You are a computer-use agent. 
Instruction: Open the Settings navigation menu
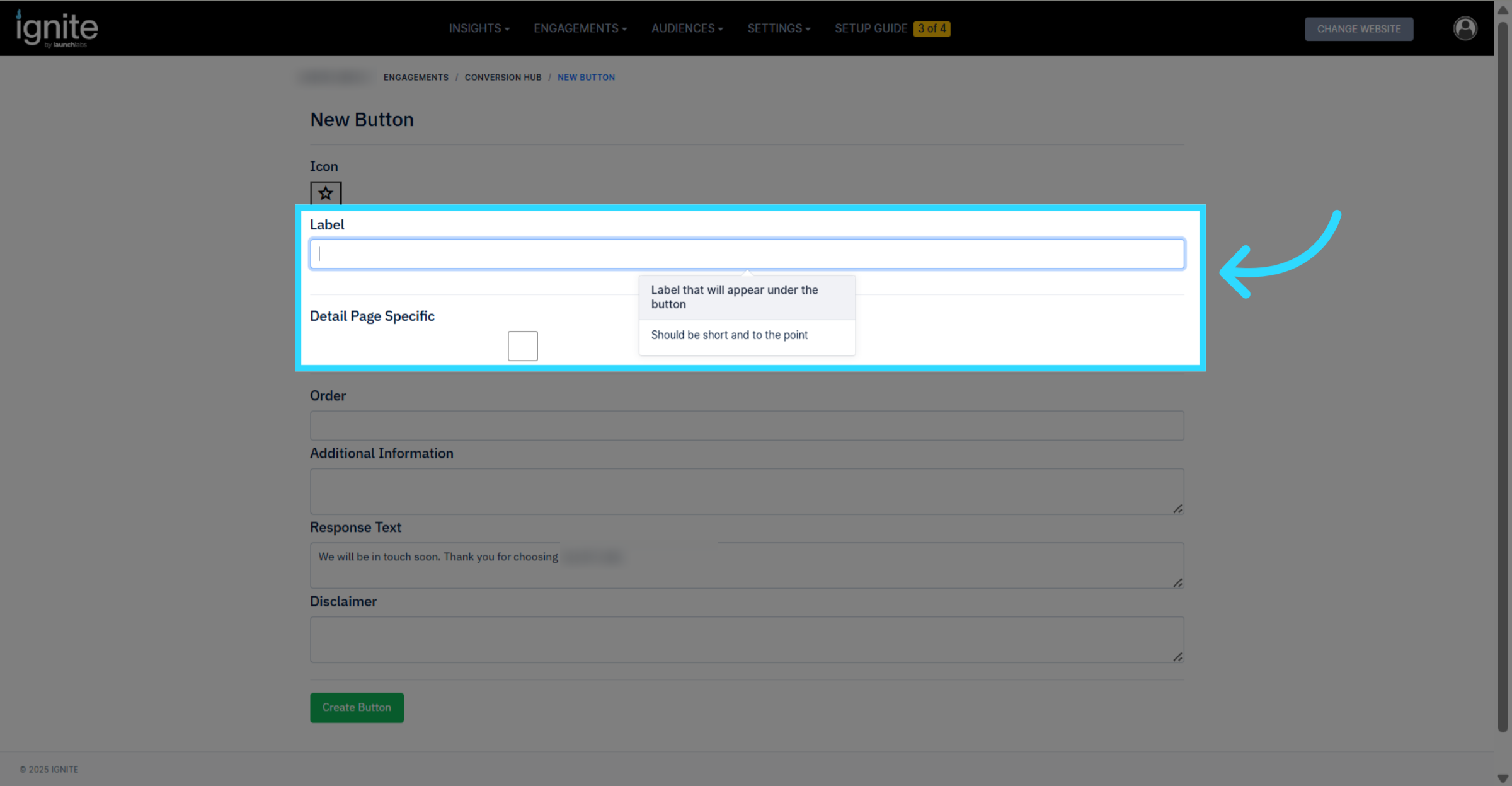(x=779, y=29)
